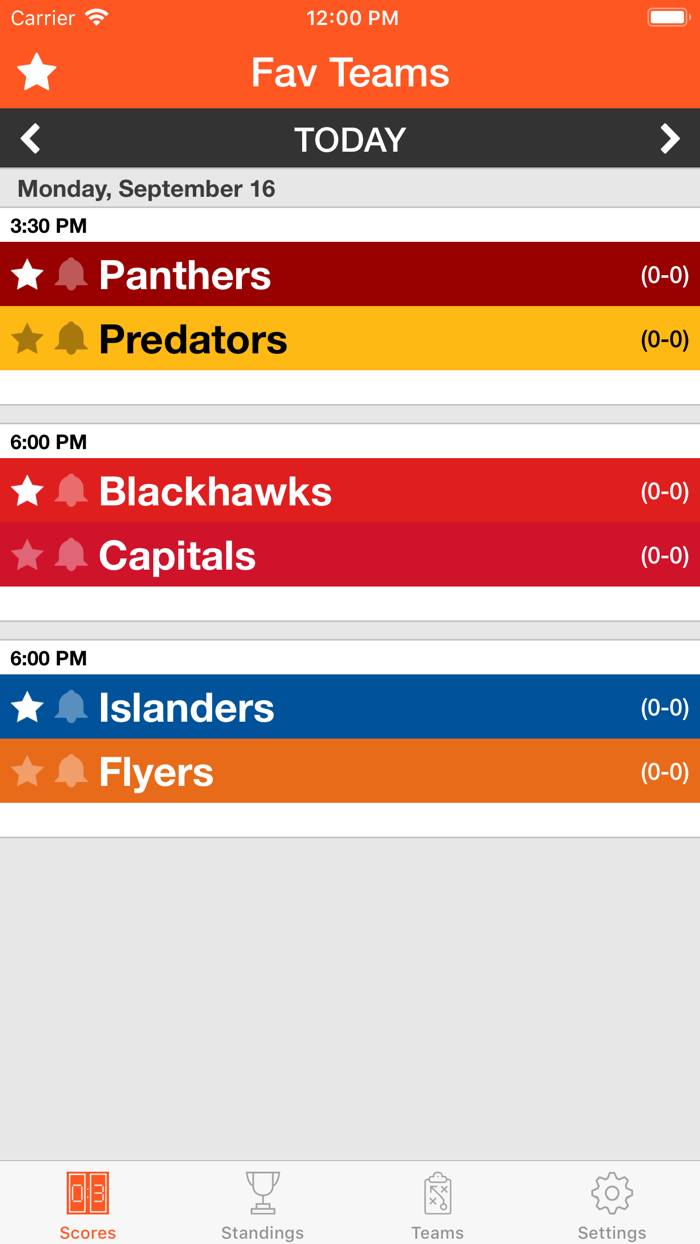Switch to the Teams tab

pos(437,1205)
